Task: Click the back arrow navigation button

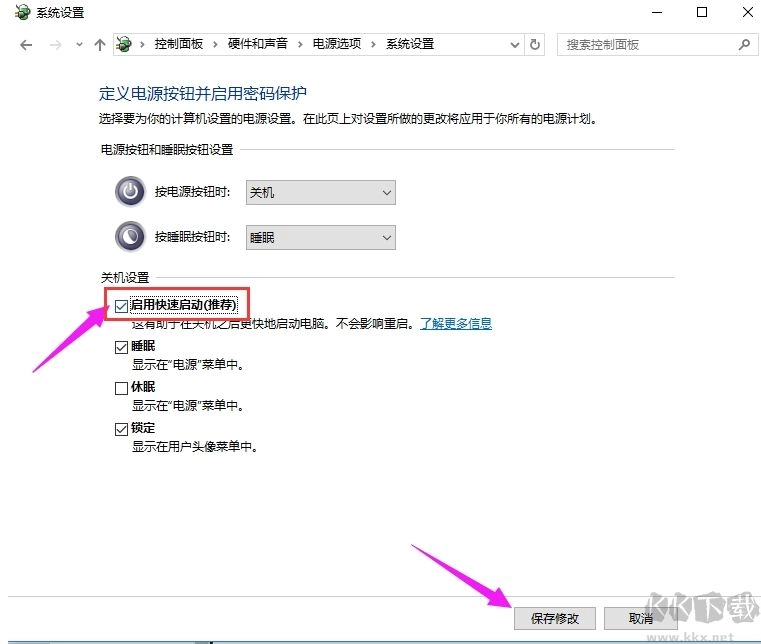Action: (26, 45)
